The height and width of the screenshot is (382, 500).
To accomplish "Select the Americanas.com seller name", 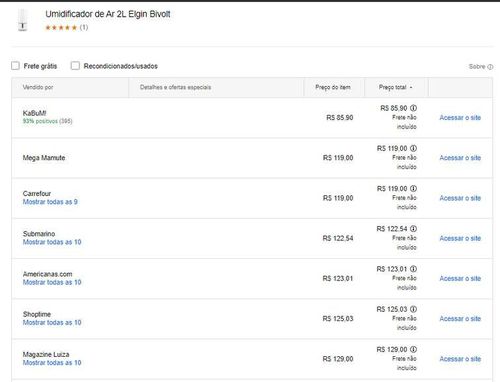I will pyautogui.click(x=47, y=274).
